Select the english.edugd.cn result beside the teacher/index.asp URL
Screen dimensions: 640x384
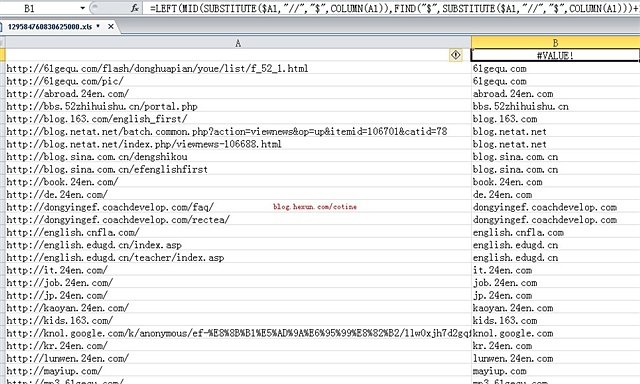556,257
